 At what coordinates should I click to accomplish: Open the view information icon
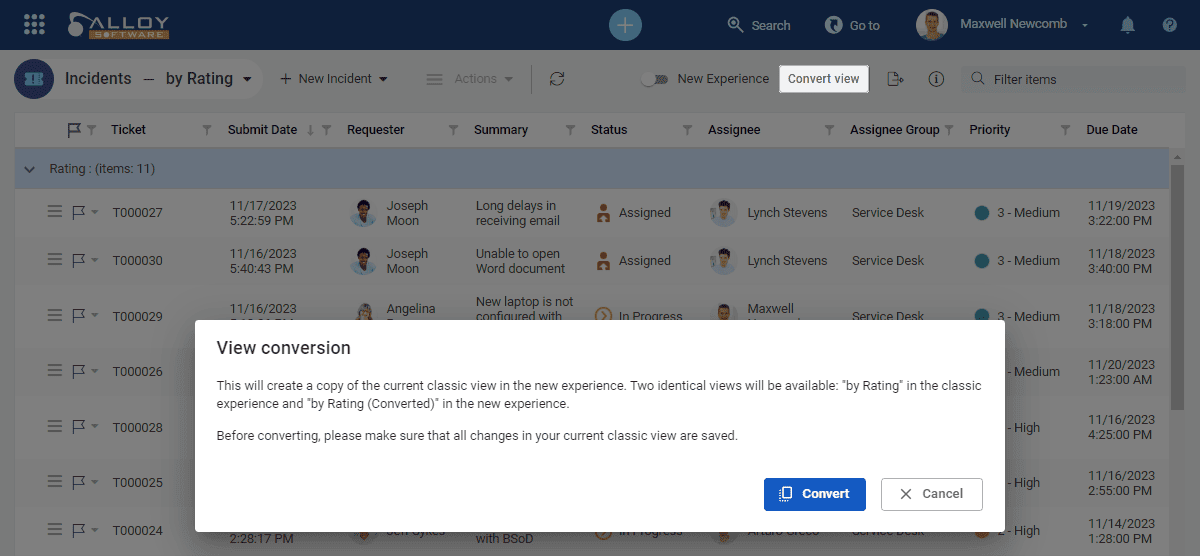click(936, 79)
